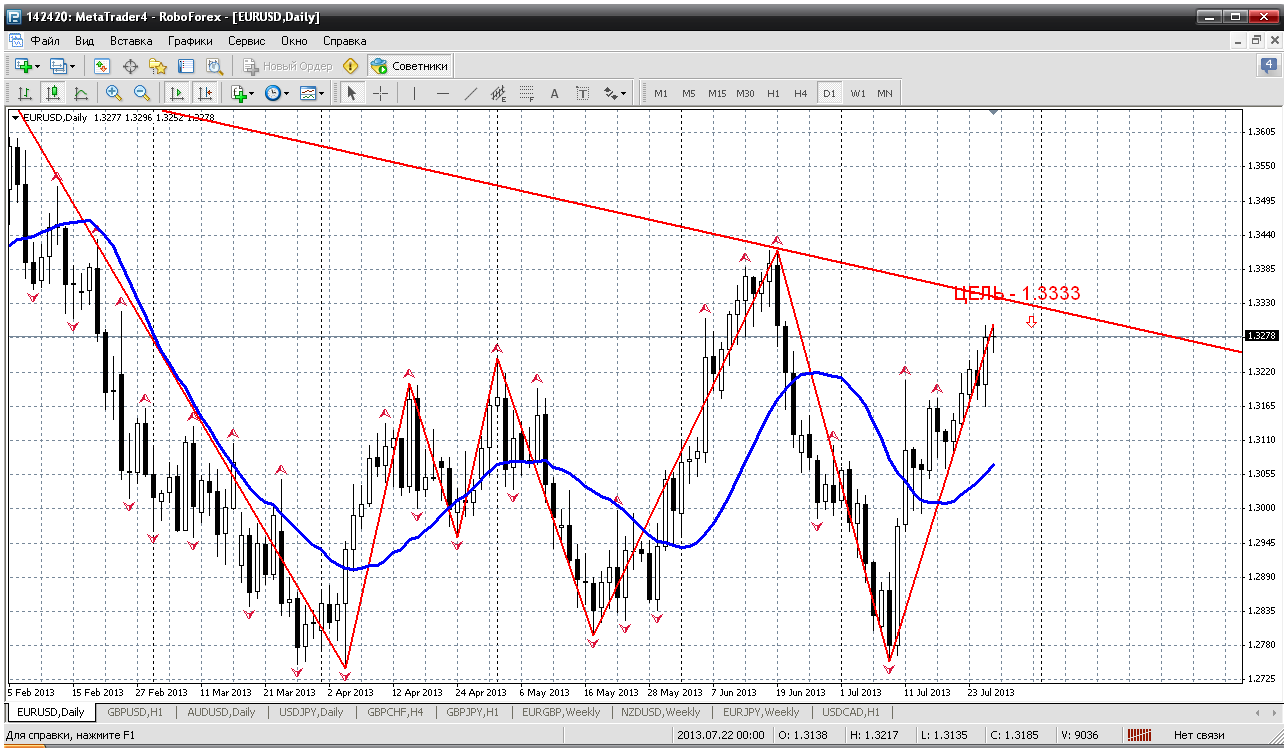The height and width of the screenshot is (748, 1288).
Task: Open the Market Watch window
Action: (x=101, y=66)
